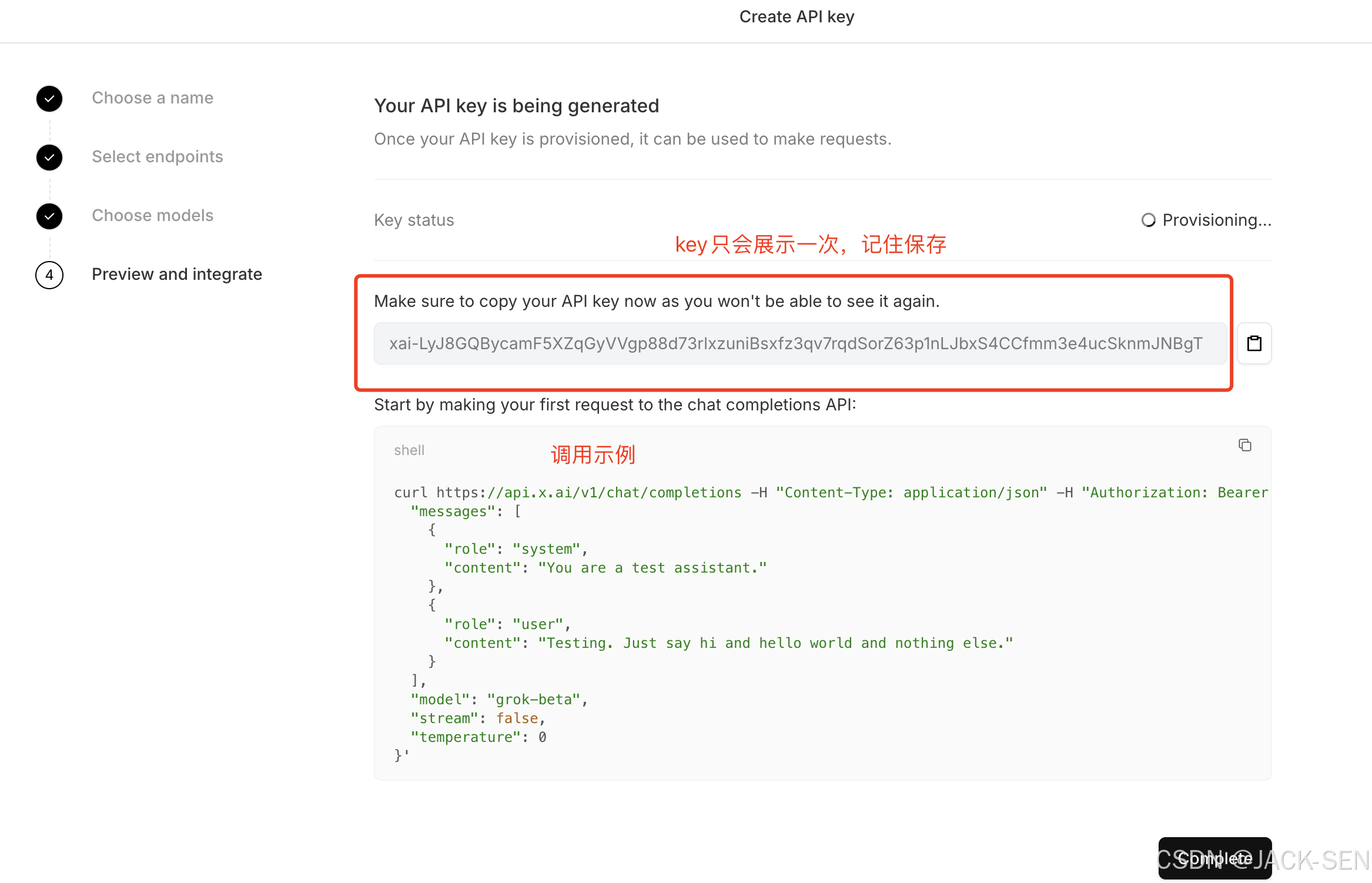This screenshot has width=1372, height=883.
Task: Open Preview and integrate step
Action: coord(176,274)
